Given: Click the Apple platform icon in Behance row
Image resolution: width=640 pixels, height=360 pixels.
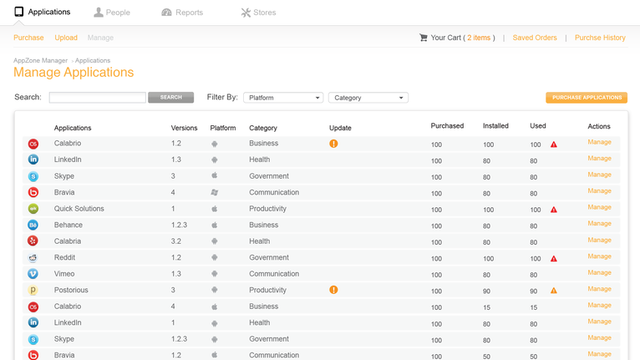Looking at the screenshot, I should click(214, 225).
